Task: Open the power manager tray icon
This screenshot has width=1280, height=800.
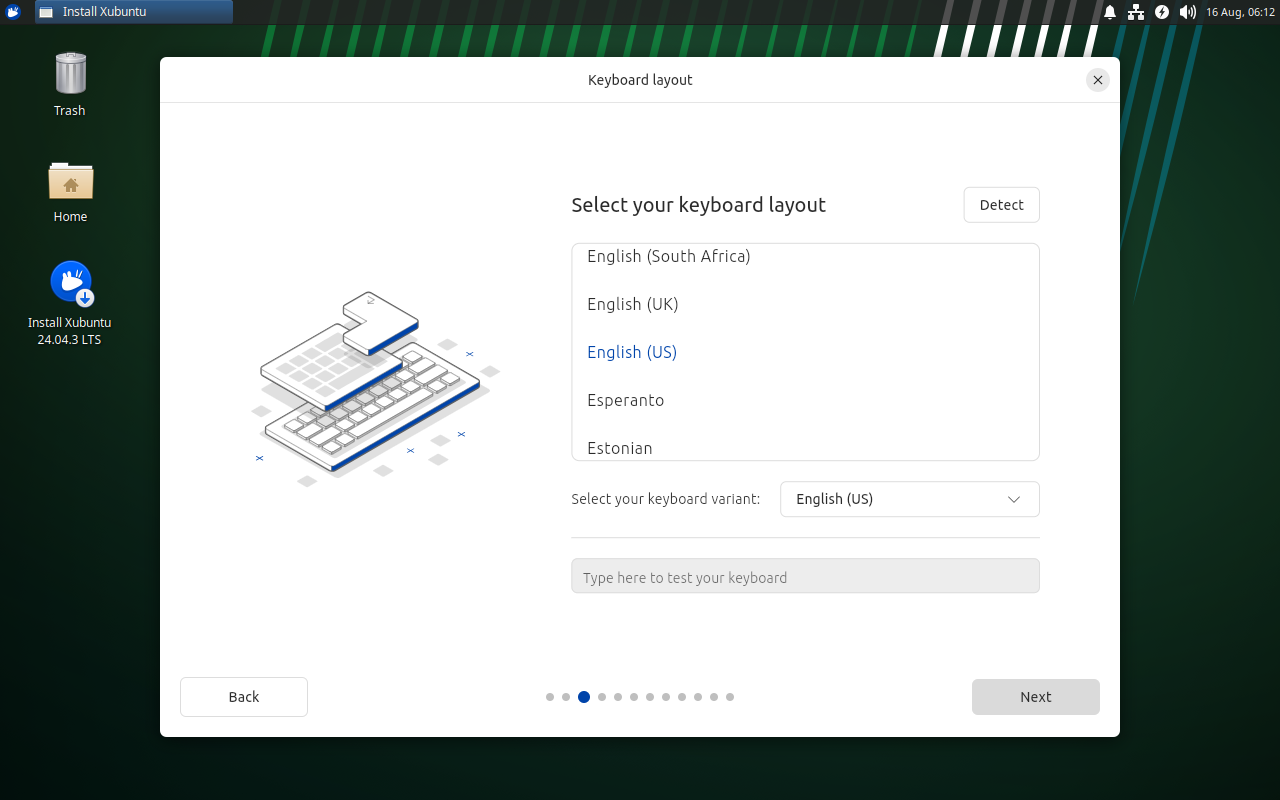Action: [1162, 12]
